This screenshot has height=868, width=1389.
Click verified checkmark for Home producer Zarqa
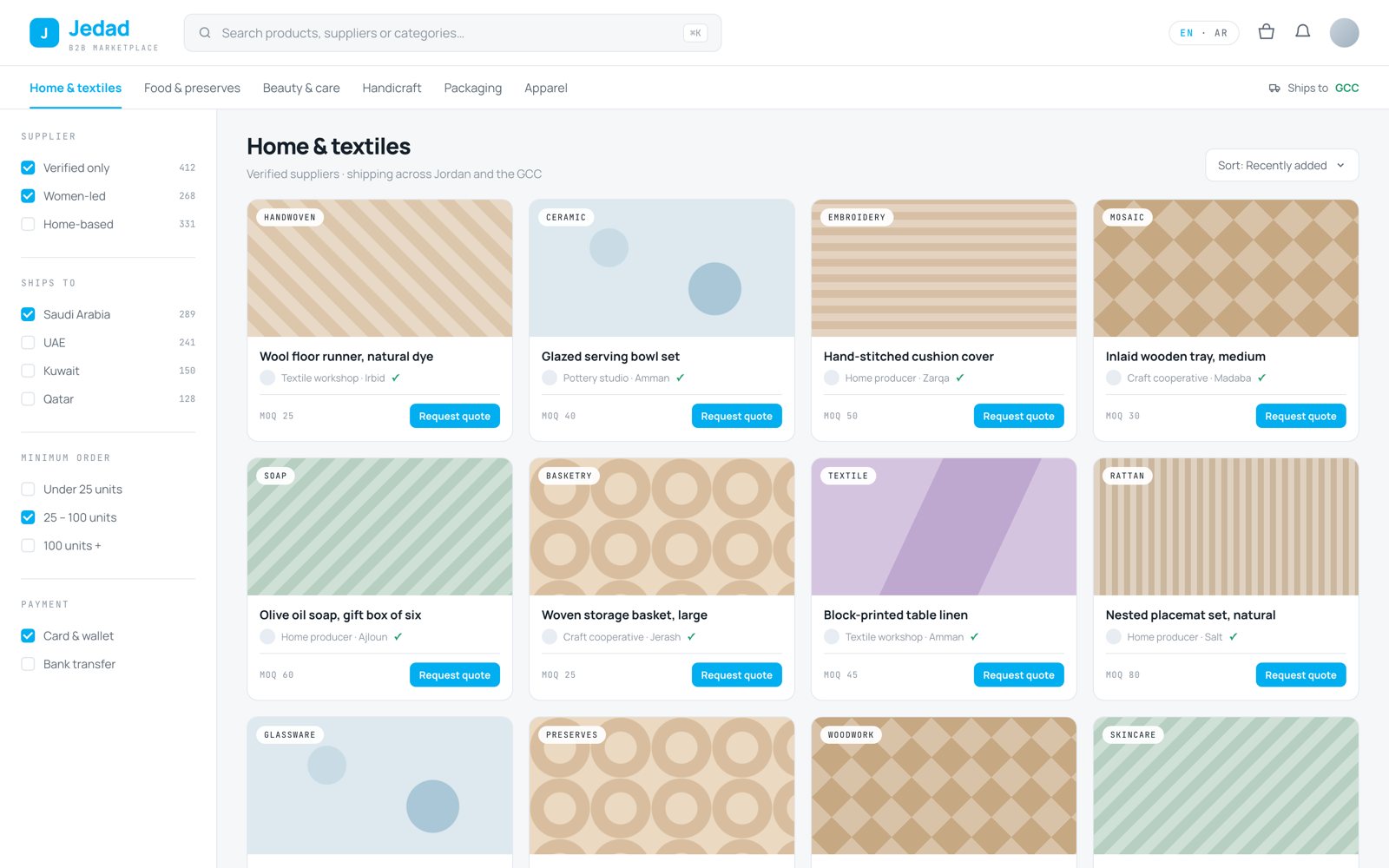[x=960, y=378]
